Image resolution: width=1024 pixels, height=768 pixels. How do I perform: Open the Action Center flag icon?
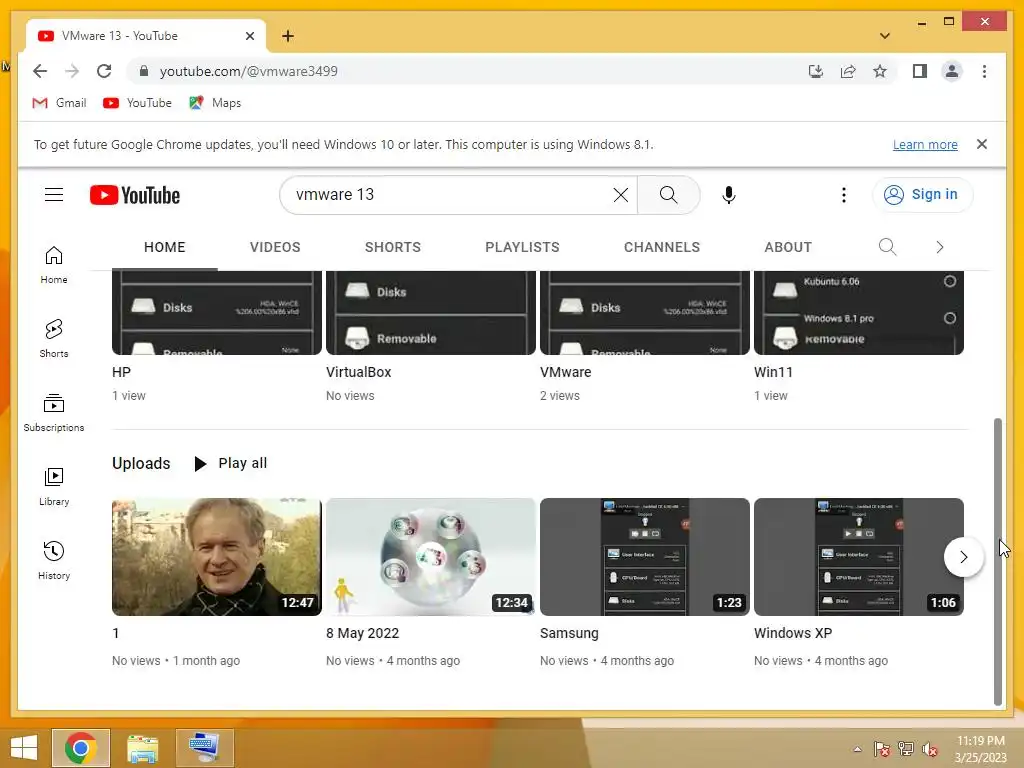(x=881, y=749)
